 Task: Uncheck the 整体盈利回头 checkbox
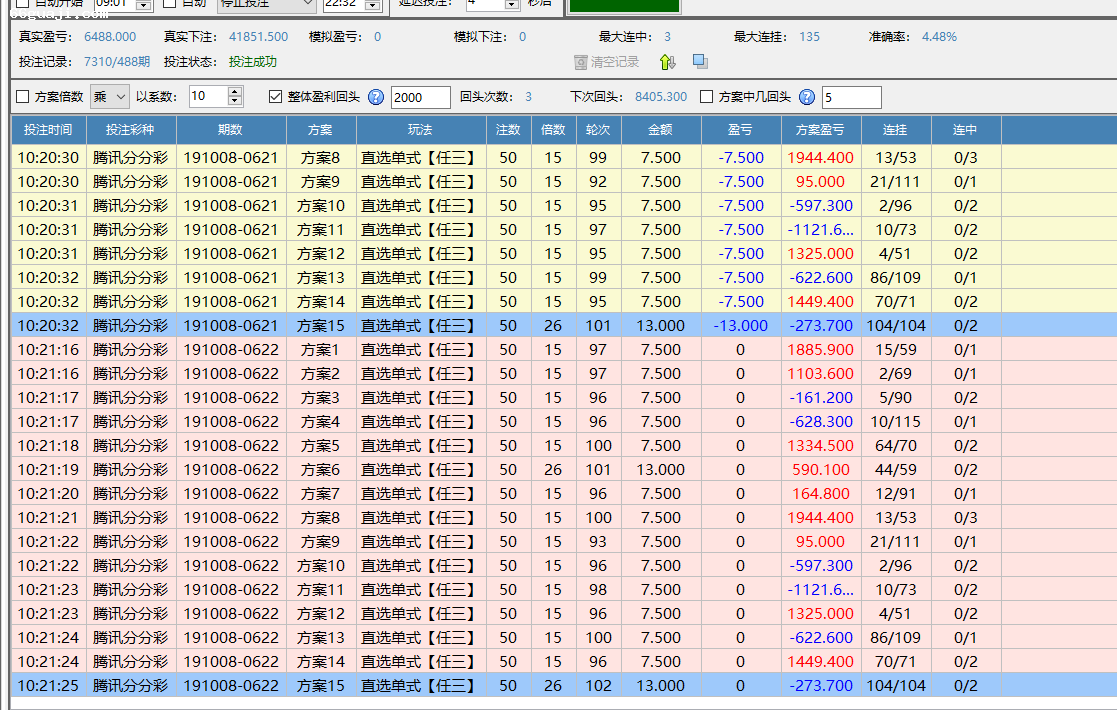point(276,97)
